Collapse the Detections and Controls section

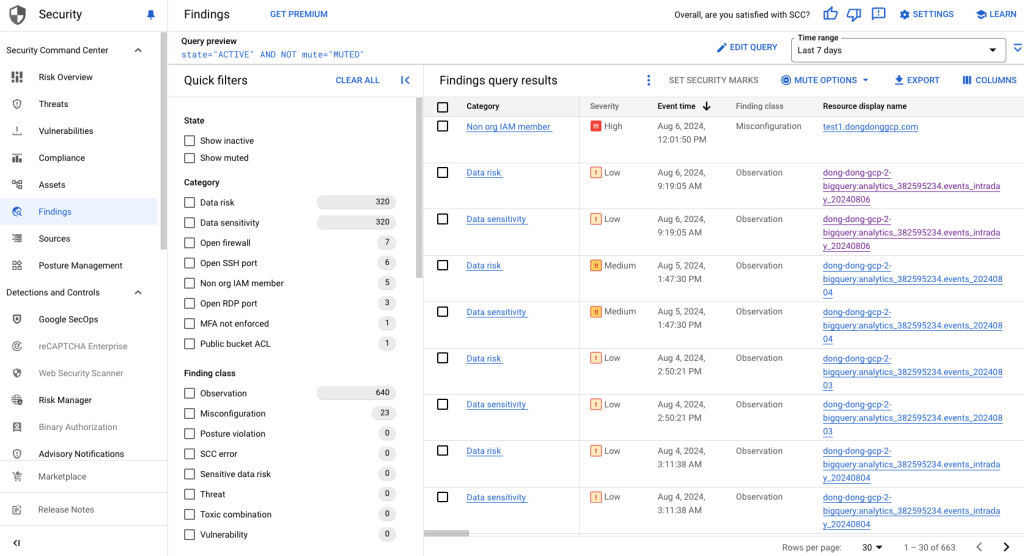click(138, 293)
